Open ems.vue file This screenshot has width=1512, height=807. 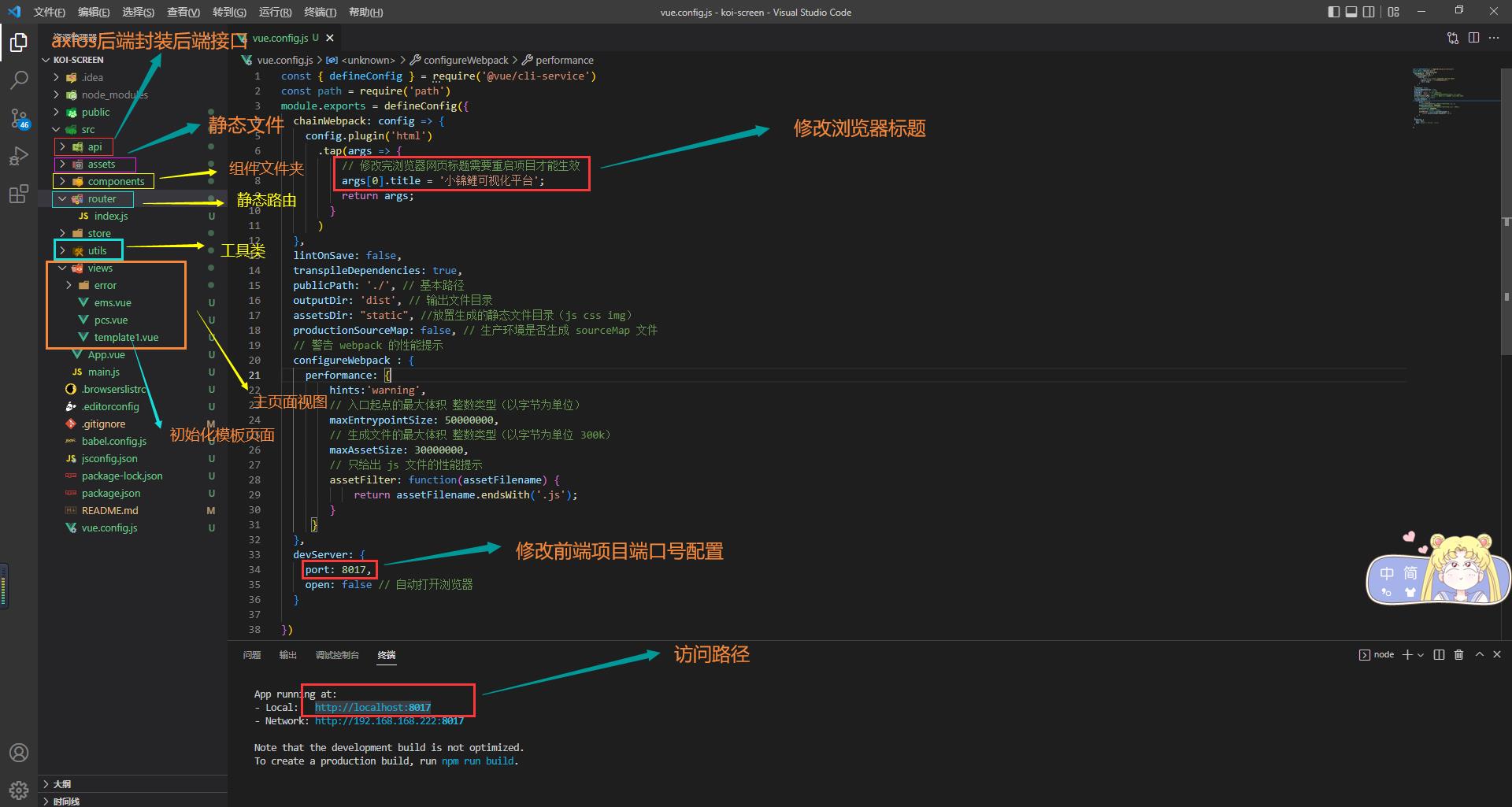click(133, 302)
